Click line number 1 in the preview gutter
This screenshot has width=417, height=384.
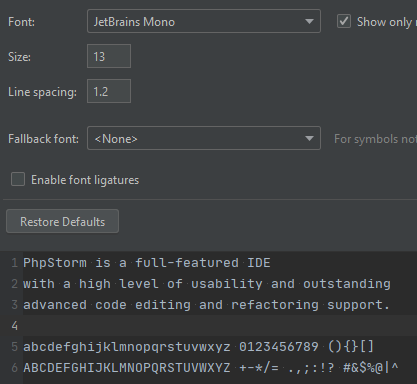tap(14, 263)
